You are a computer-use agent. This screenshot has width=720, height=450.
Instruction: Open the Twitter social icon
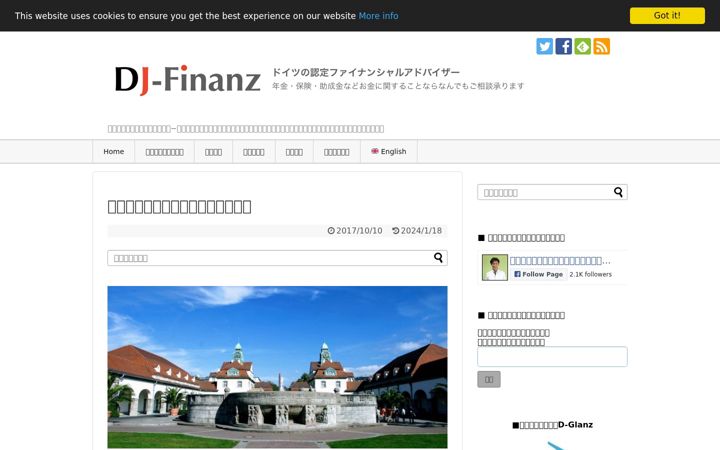545,46
